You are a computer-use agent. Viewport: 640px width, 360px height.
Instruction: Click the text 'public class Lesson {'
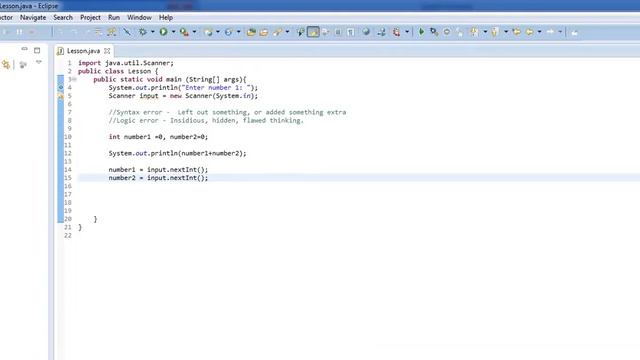pyautogui.click(x=118, y=71)
